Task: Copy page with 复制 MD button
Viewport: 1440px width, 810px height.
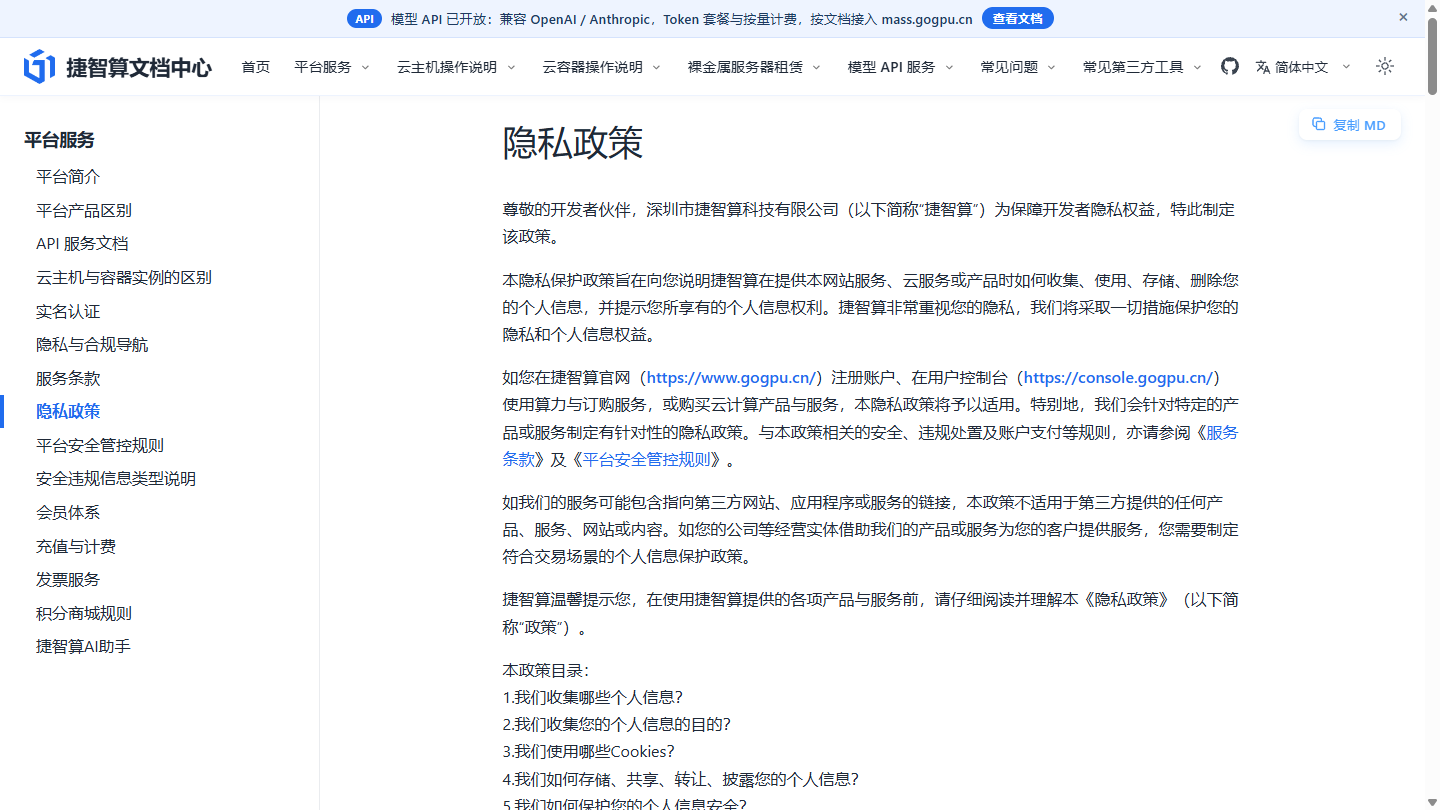Action: click(x=1349, y=125)
